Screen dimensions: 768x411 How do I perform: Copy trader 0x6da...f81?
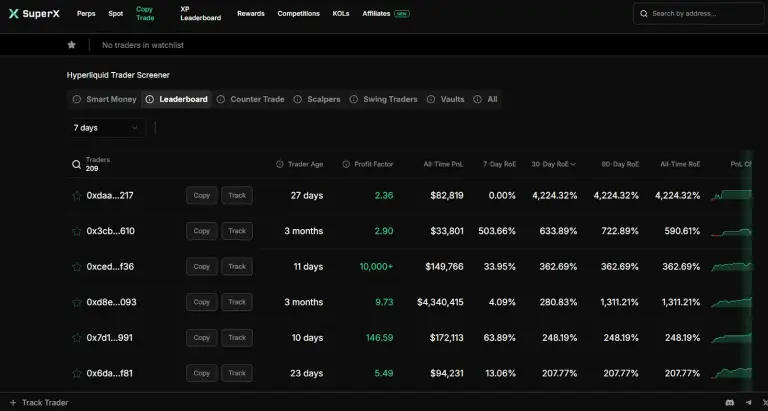[x=202, y=373]
